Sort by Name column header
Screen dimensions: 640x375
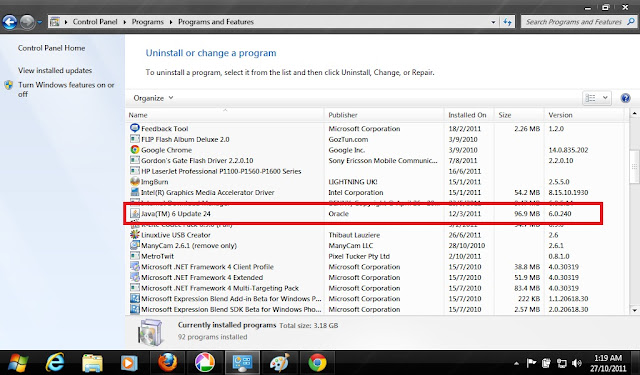(225, 115)
